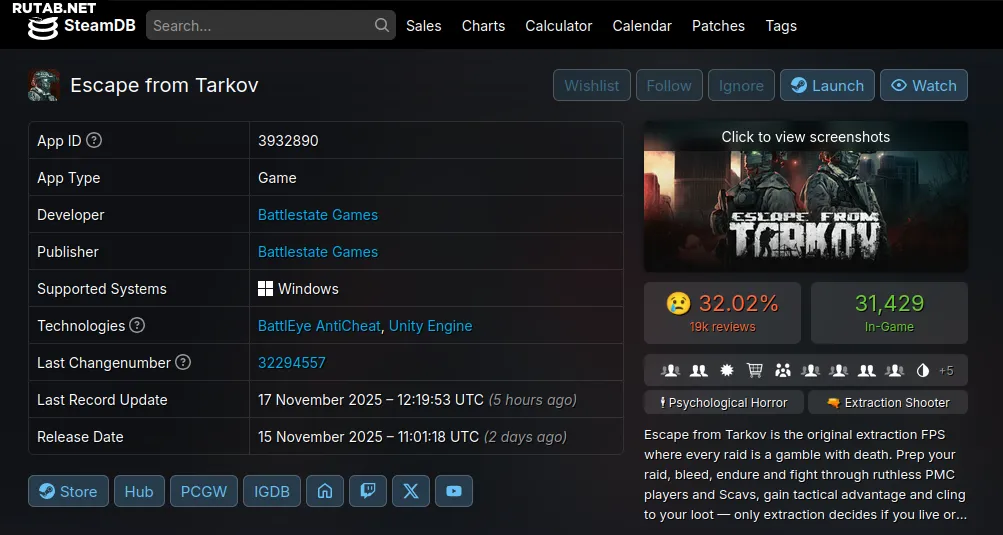Toggle Follow for this game
1003x535 pixels.
click(669, 85)
